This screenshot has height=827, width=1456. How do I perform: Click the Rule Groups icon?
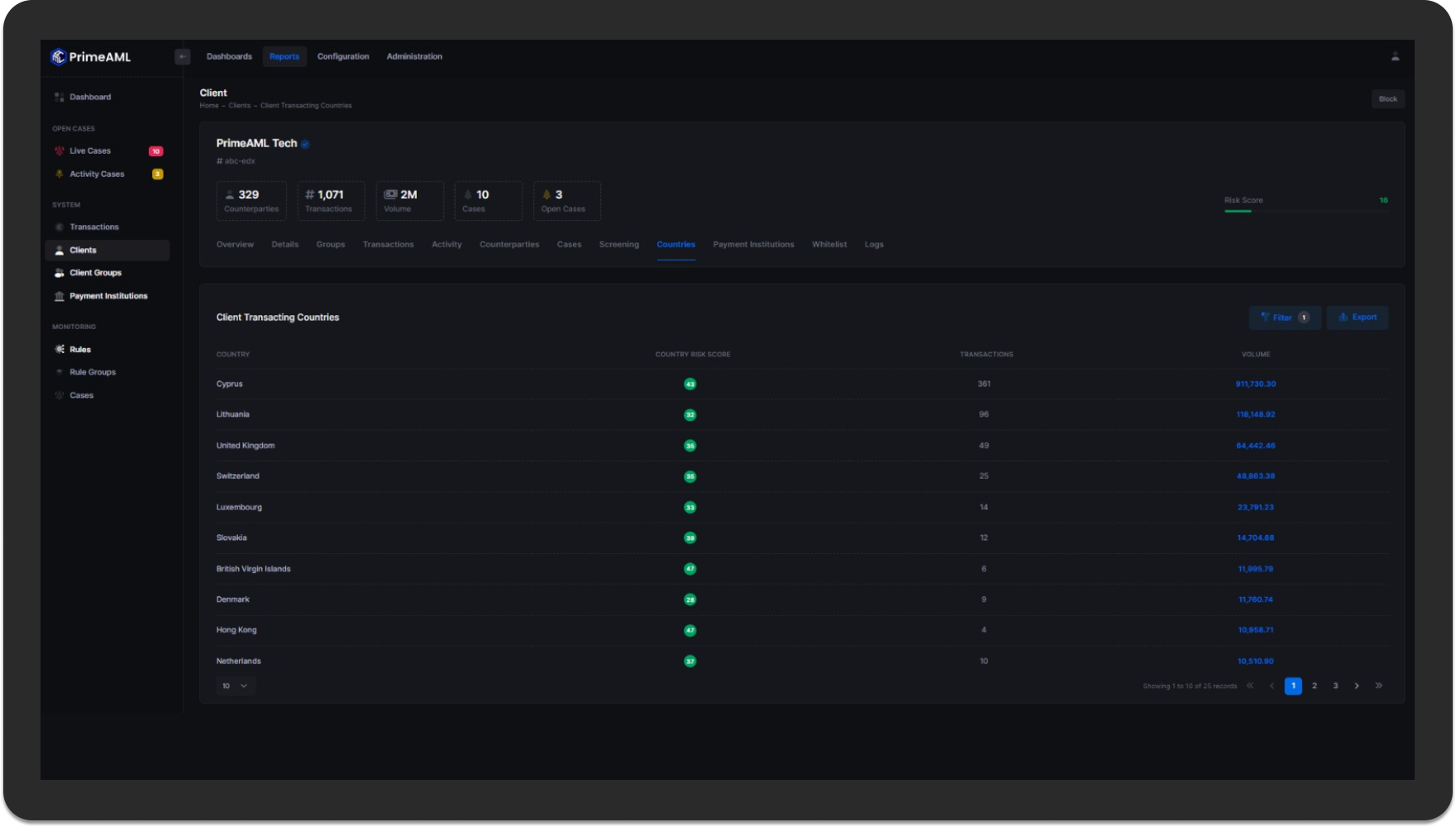60,372
